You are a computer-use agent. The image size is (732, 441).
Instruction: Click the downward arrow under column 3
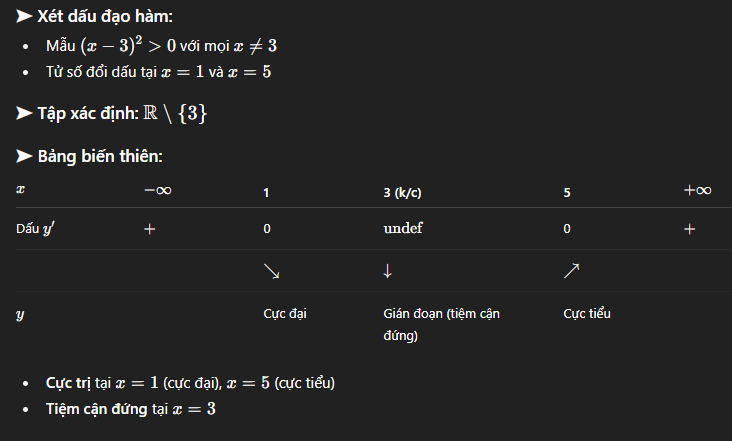pyautogui.click(x=388, y=271)
